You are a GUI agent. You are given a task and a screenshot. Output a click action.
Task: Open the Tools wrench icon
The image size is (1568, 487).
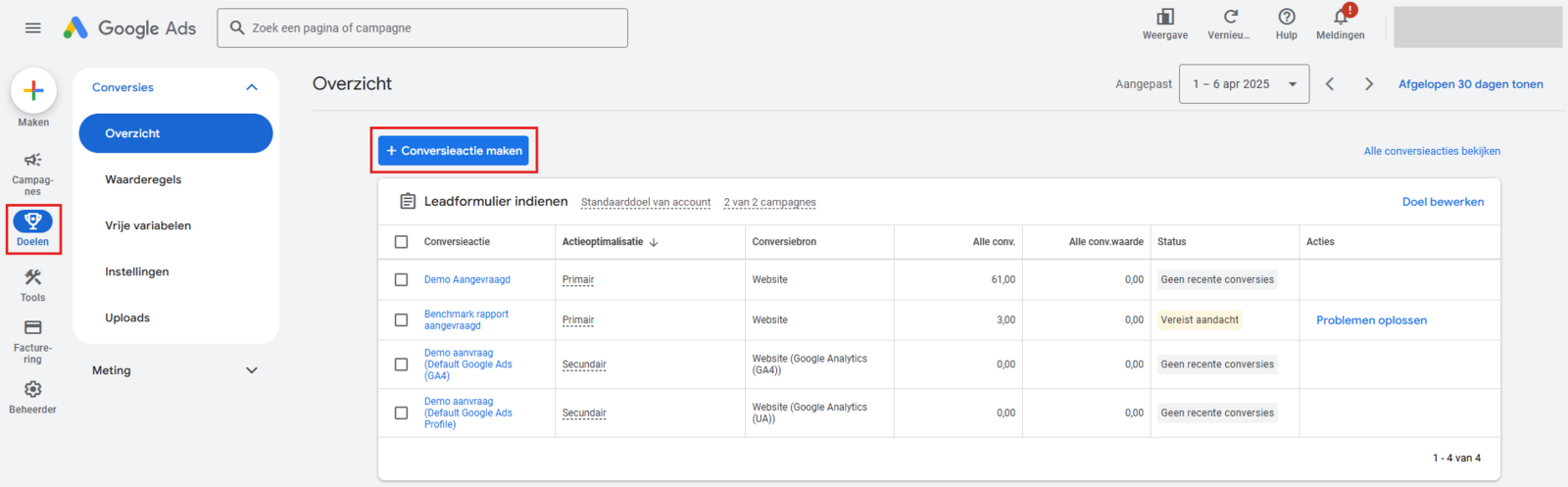(x=32, y=278)
